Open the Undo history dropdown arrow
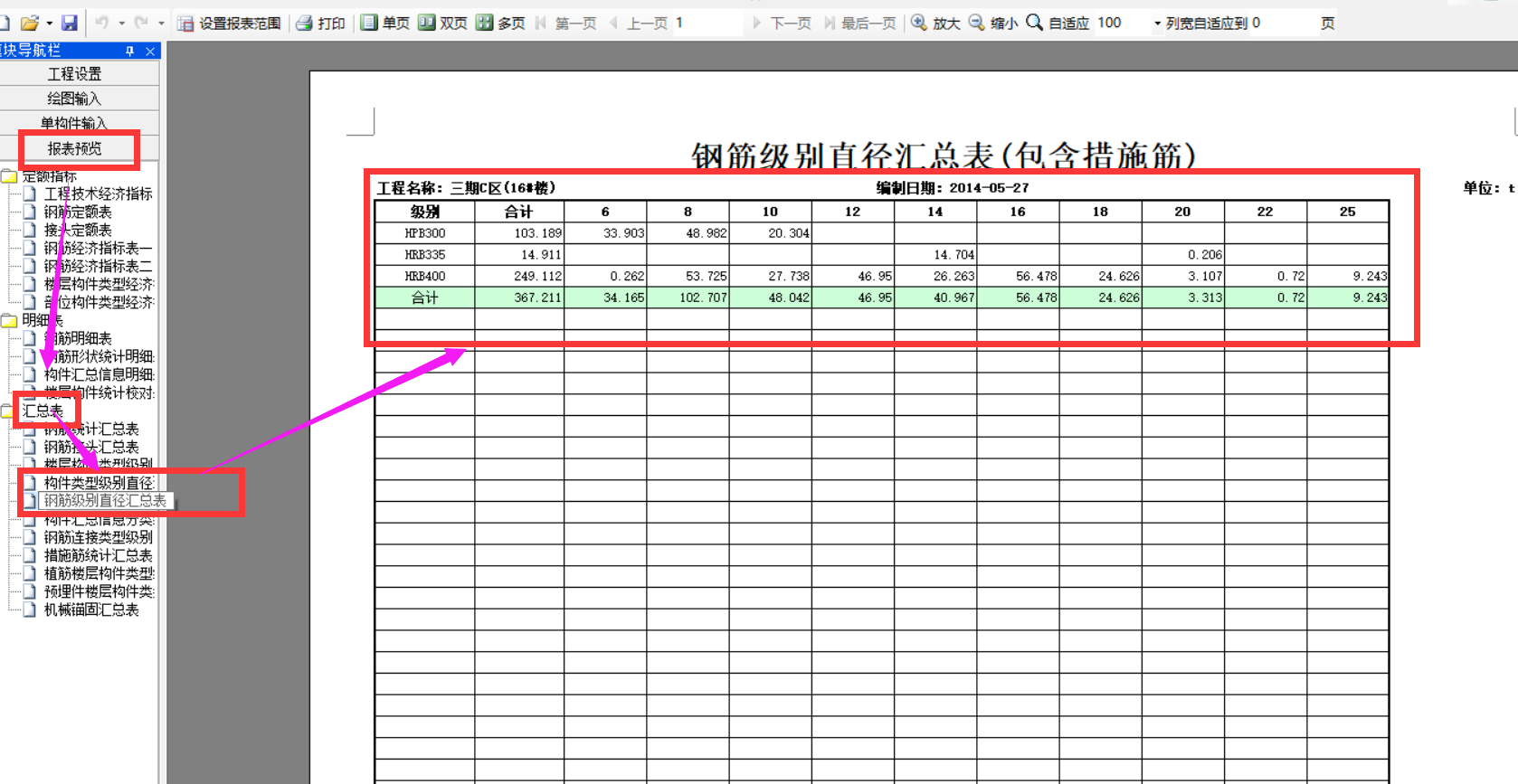Image resolution: width=1518 pixels, height=784 pixels. [121, 24]
